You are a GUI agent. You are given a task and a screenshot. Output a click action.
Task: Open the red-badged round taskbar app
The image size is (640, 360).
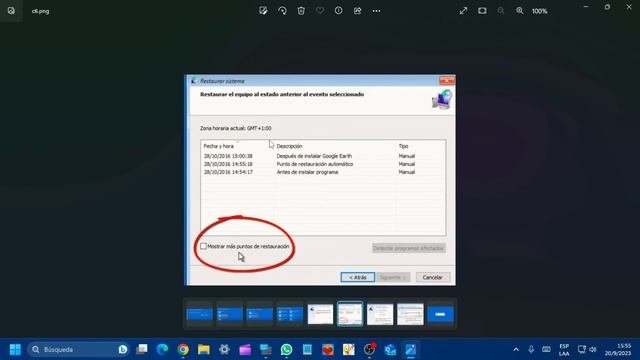tap(369, 349)
